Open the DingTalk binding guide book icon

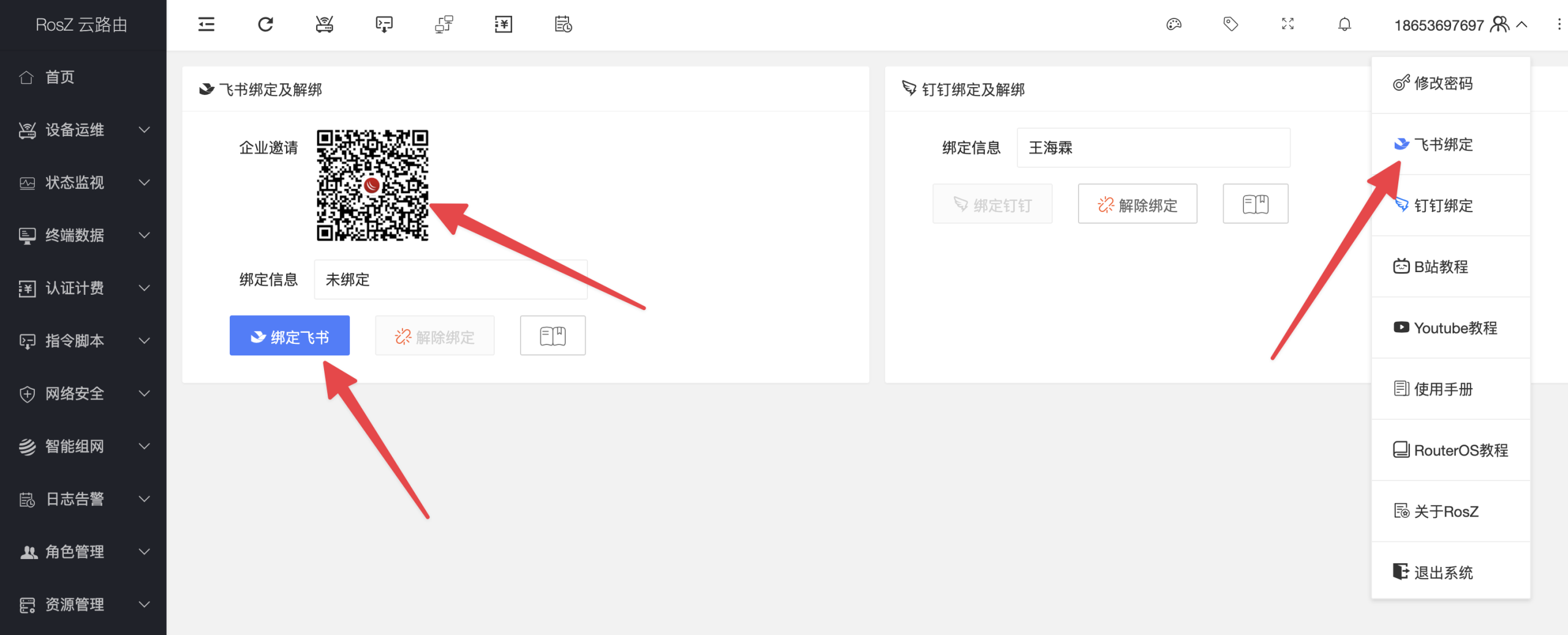(x=1256, y=203)
